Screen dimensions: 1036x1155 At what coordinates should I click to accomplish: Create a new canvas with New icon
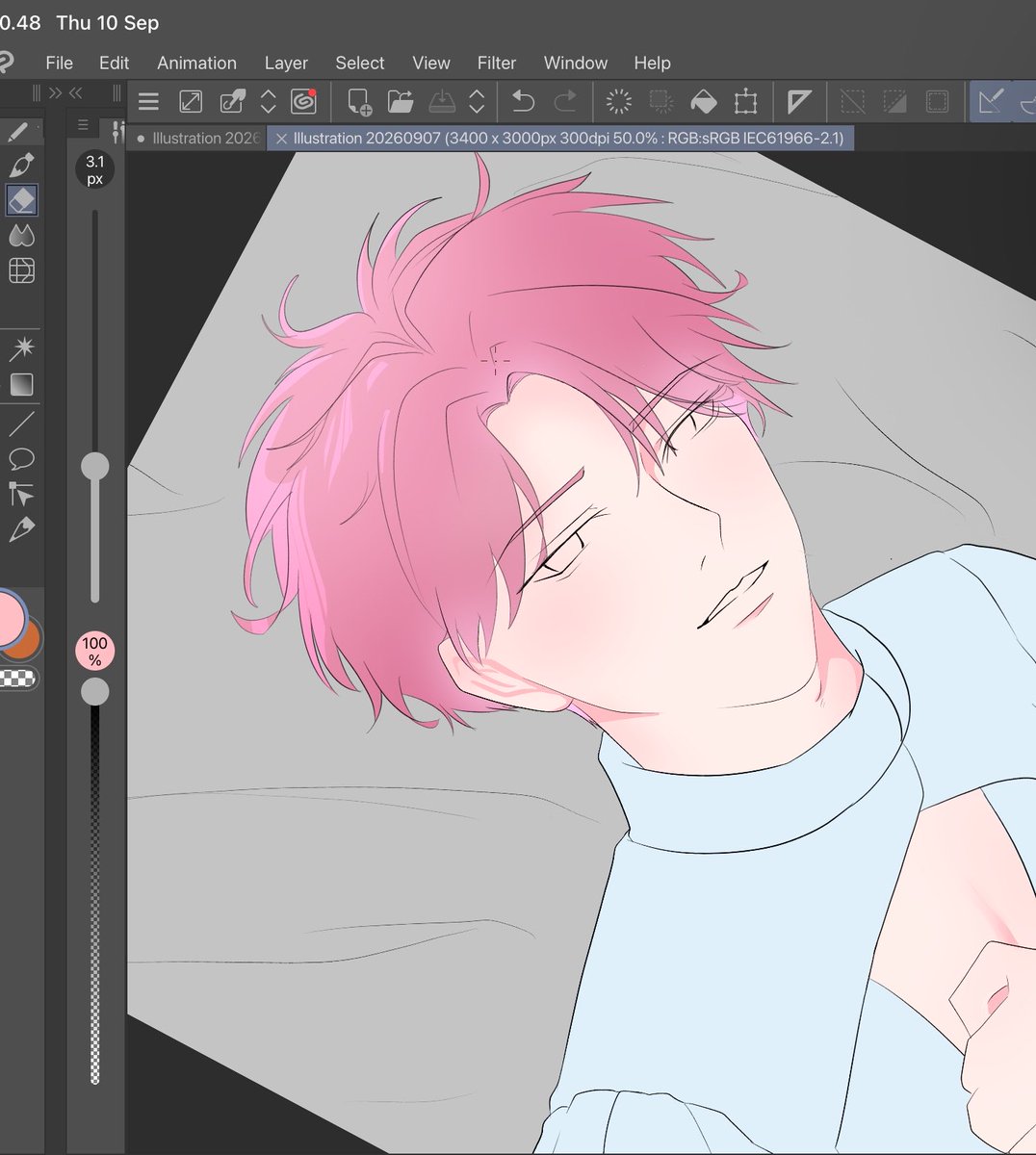tap(359, 102)
